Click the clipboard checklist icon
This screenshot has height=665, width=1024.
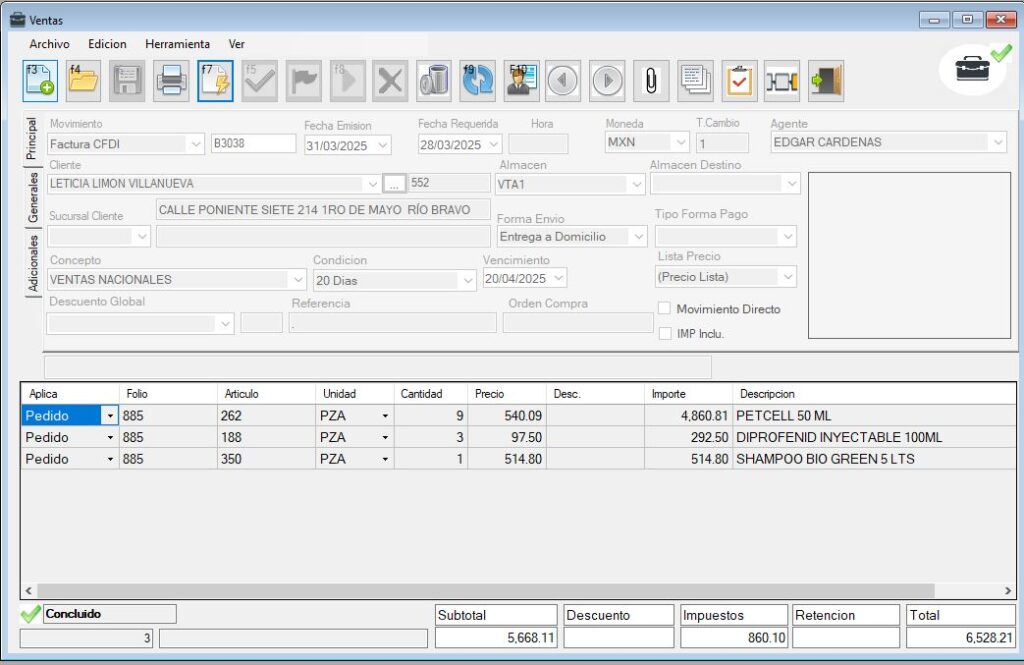point(739,81)
